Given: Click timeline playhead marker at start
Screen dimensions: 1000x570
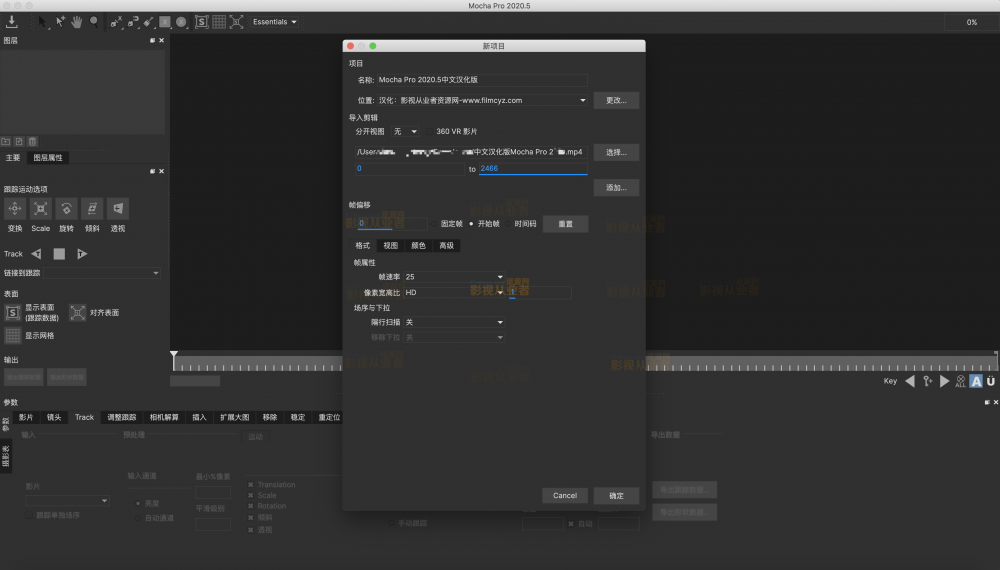Looking at the screenshot, I should pos(174,355).
